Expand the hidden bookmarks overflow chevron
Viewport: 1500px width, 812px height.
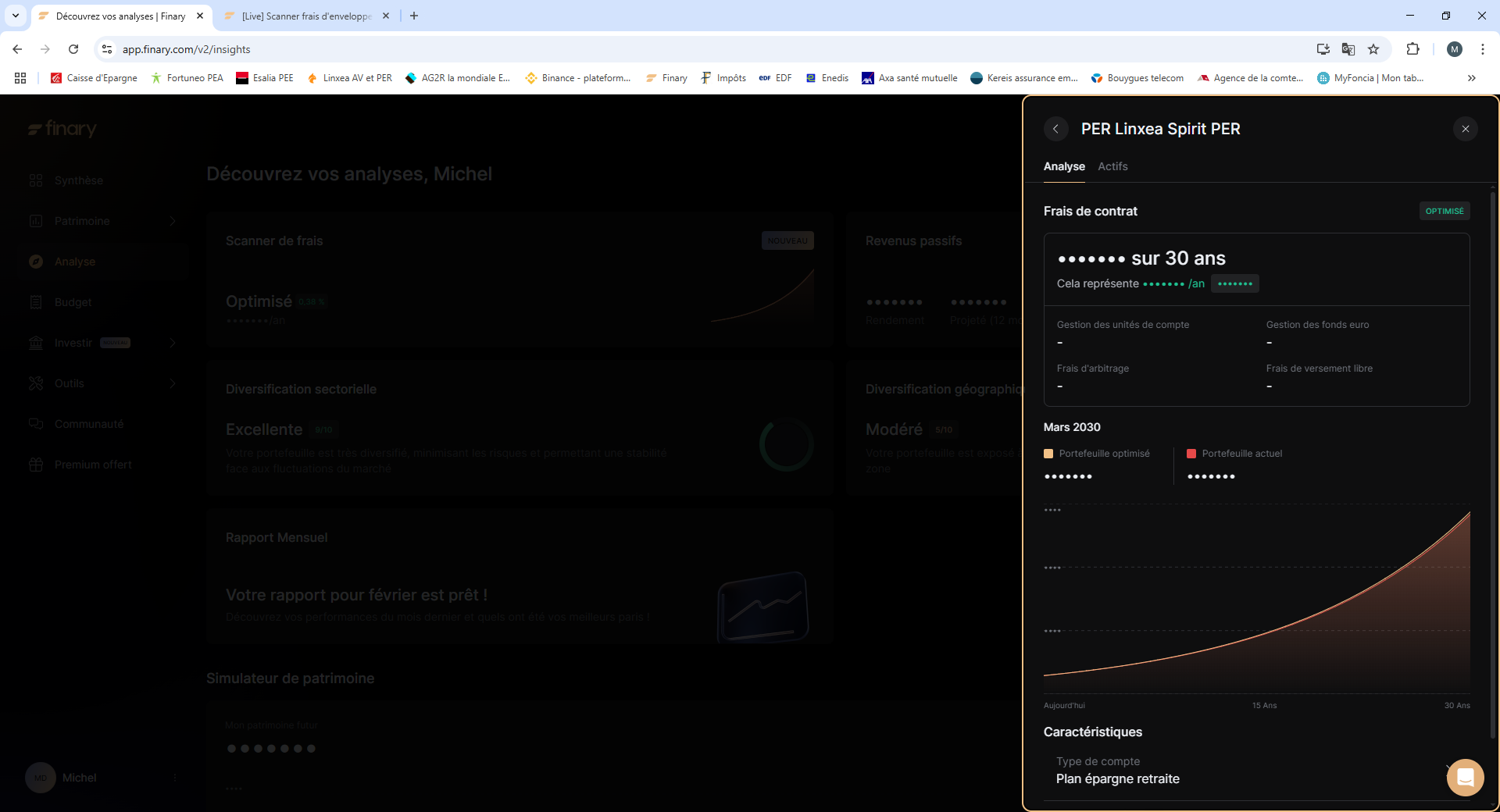coord(1471,78)
